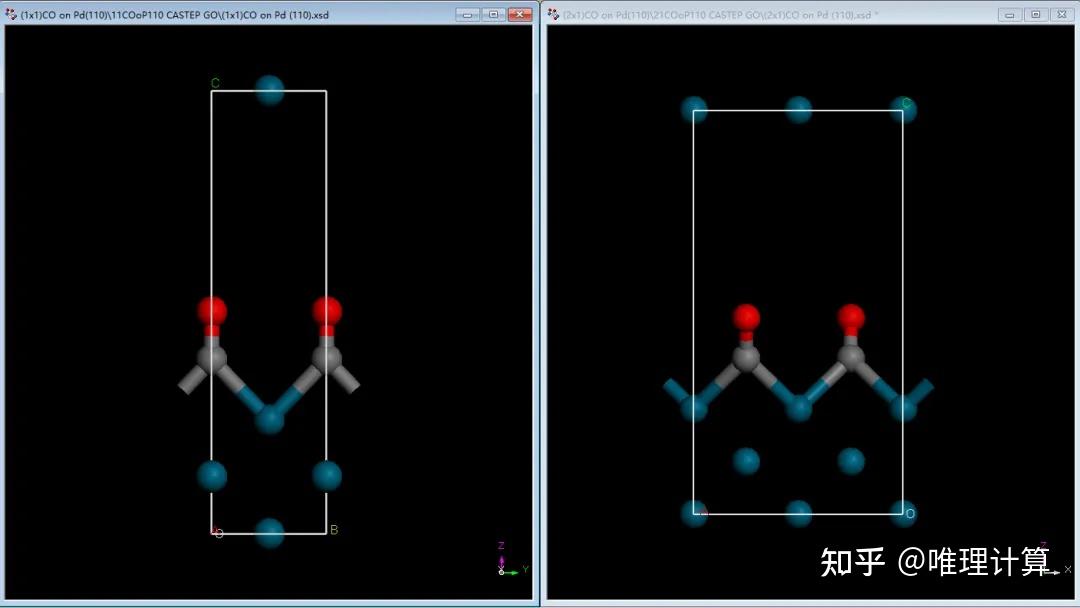The width and height of the screenshot is (1080, 608).
Task: Select the second-layer left Pd atom in the (2x1) window
Action: click(746, 461)
